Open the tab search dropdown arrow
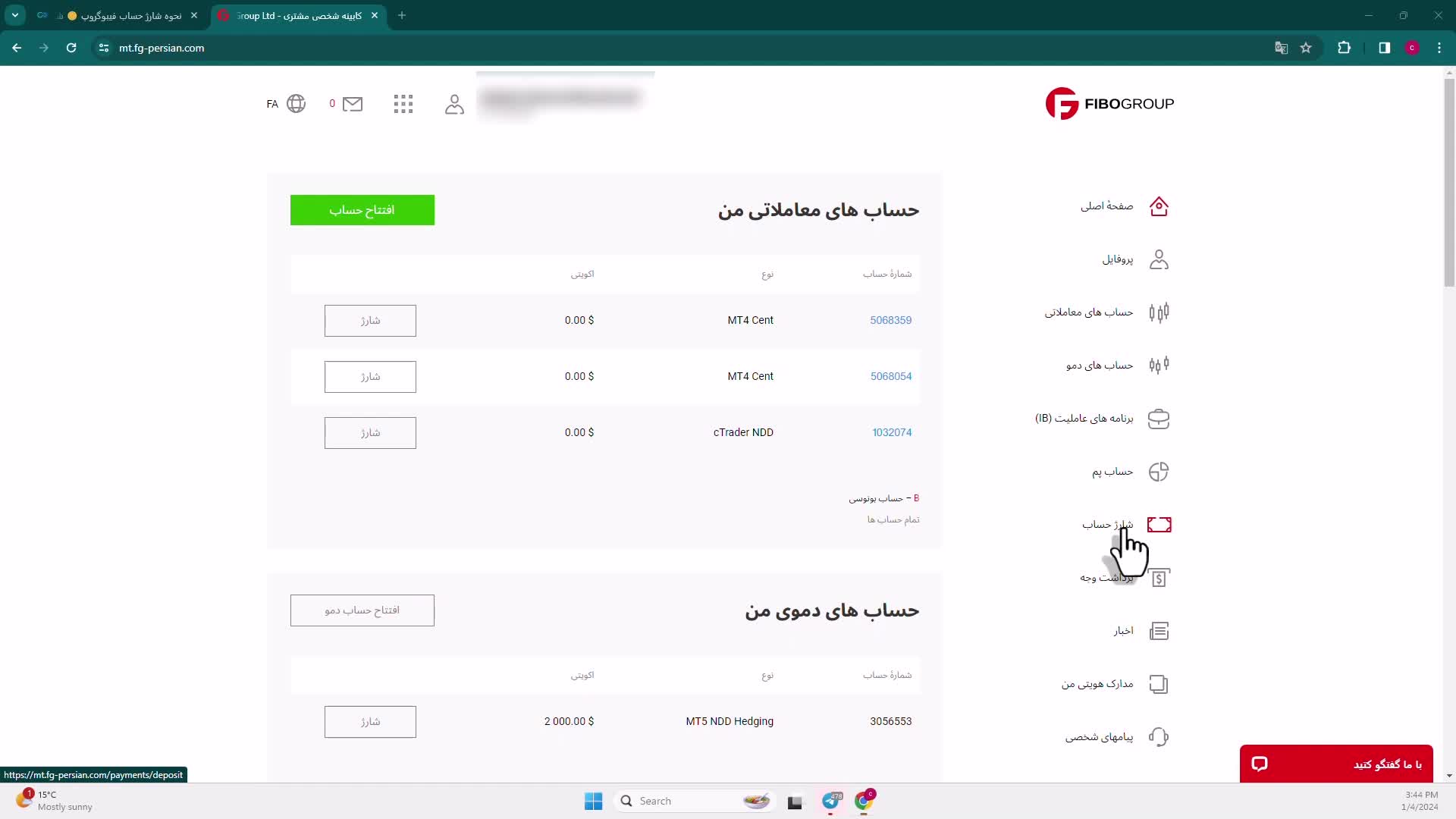This screenshot has height=819, width=1456. 15,15
